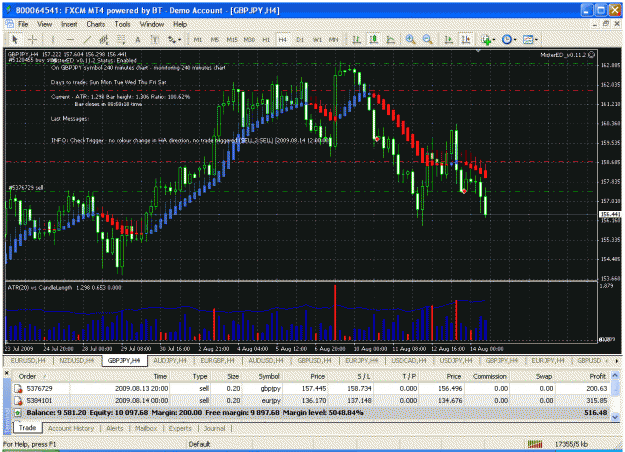Screen dimensions: 625x452
Task: Switch to line chart display
Action: tap(391, 39)
